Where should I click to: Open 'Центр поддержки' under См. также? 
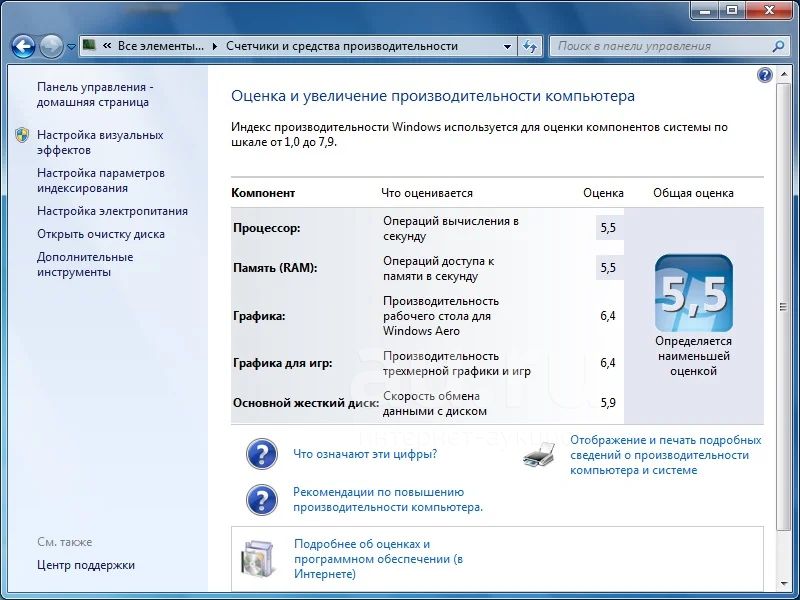86,565
